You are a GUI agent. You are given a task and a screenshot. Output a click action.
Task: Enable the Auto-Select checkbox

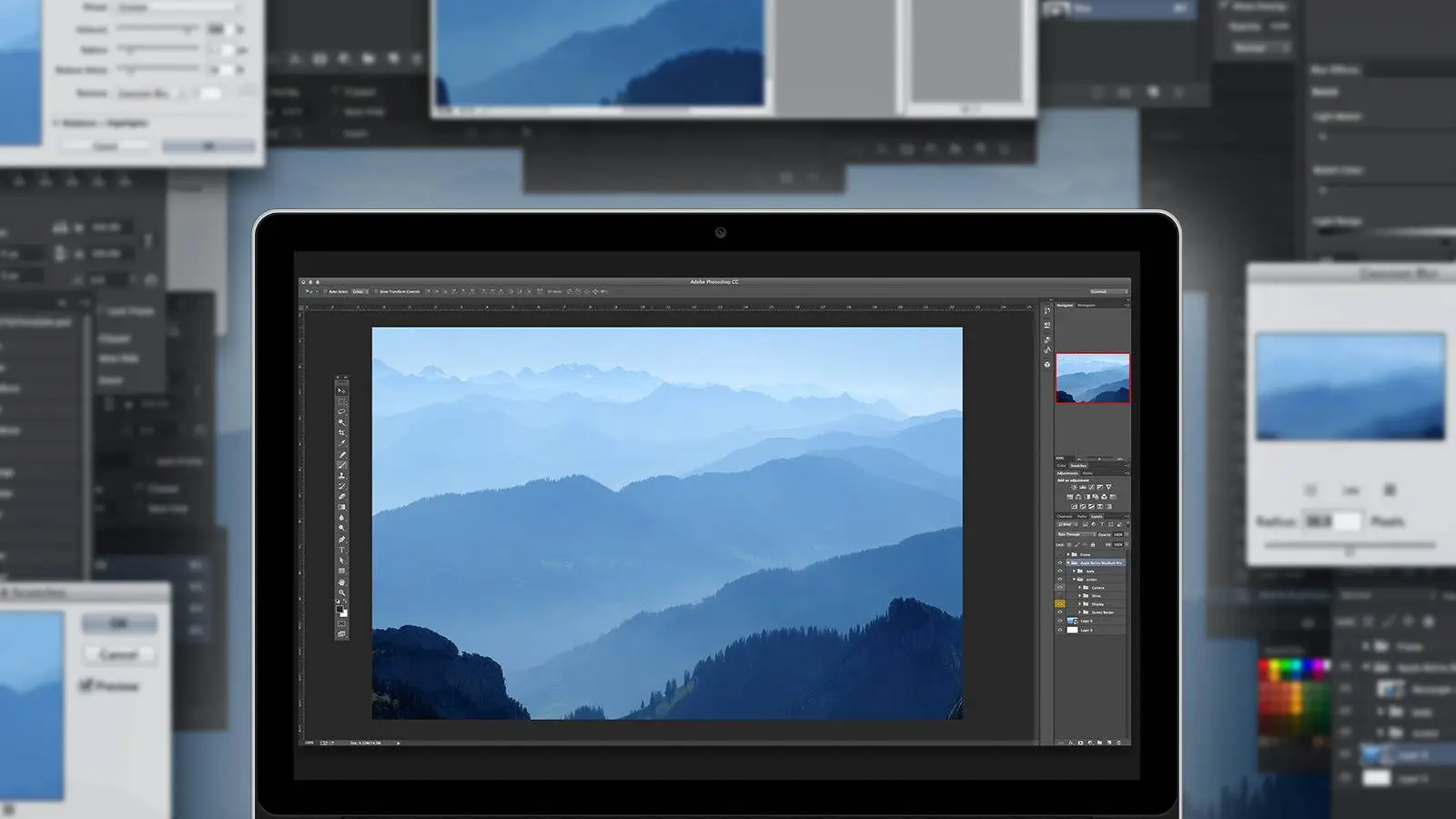click(x=325, y=291)
